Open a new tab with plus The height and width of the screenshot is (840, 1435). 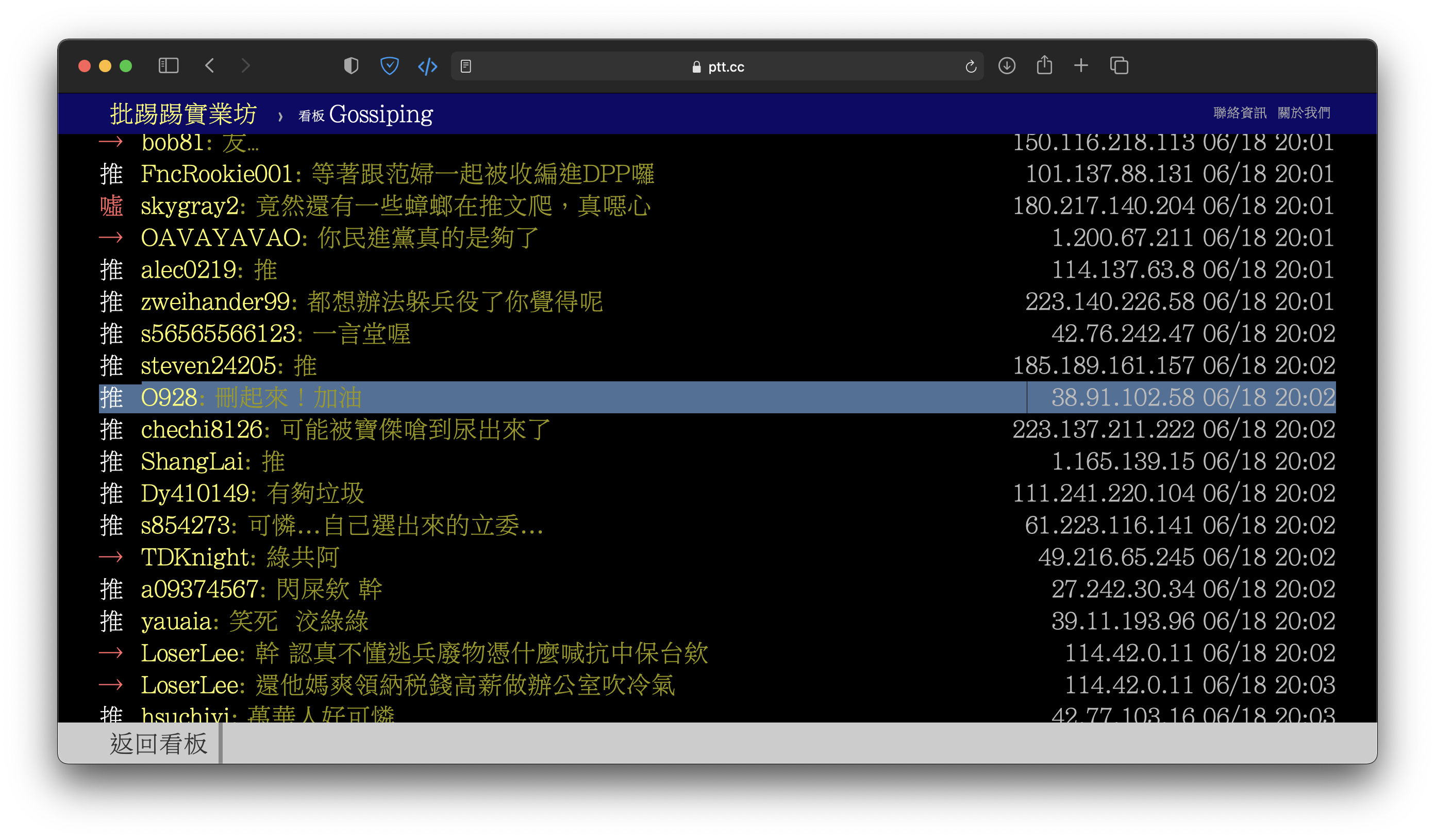tap(1081, 66)
